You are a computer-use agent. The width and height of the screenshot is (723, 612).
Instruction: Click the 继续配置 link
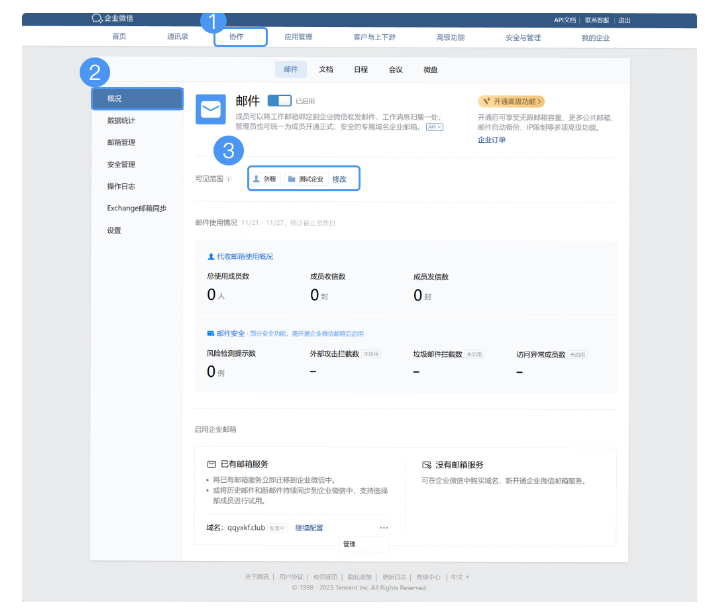(x=309, y=527)
